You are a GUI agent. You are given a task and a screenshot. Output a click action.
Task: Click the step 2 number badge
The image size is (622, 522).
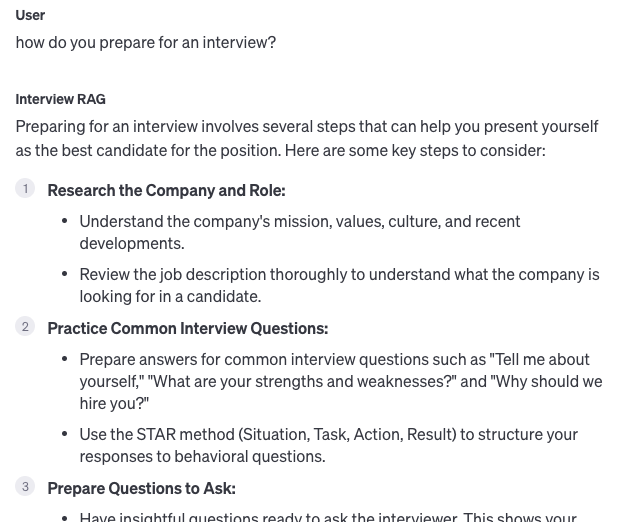click(x=25, y=326)
